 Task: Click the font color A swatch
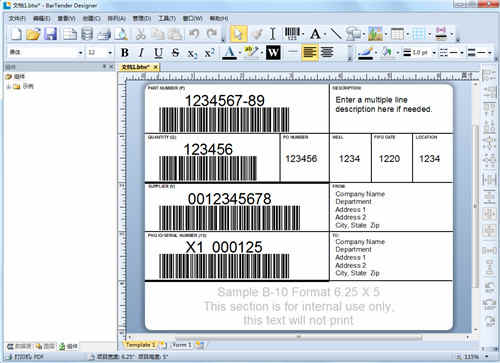229,53
